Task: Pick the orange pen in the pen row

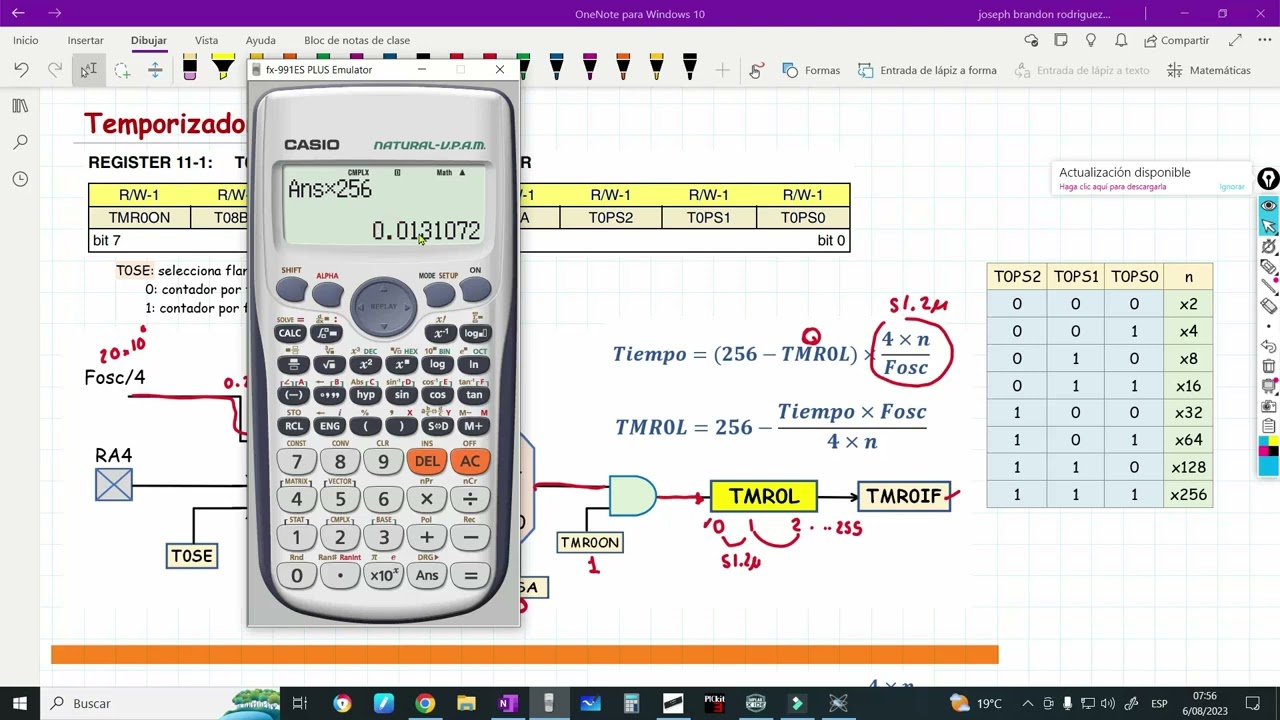Action: pos(623,68)
